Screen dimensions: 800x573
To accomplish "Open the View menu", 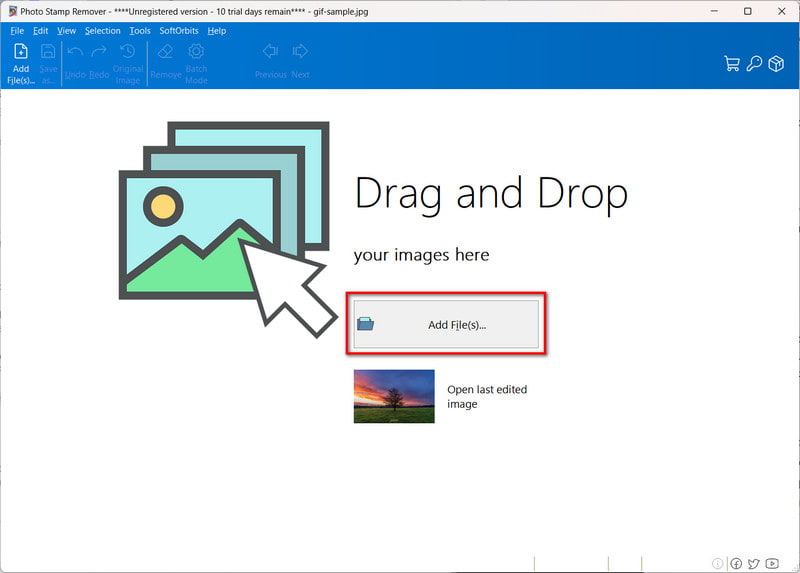I will (x=66, y=31).
